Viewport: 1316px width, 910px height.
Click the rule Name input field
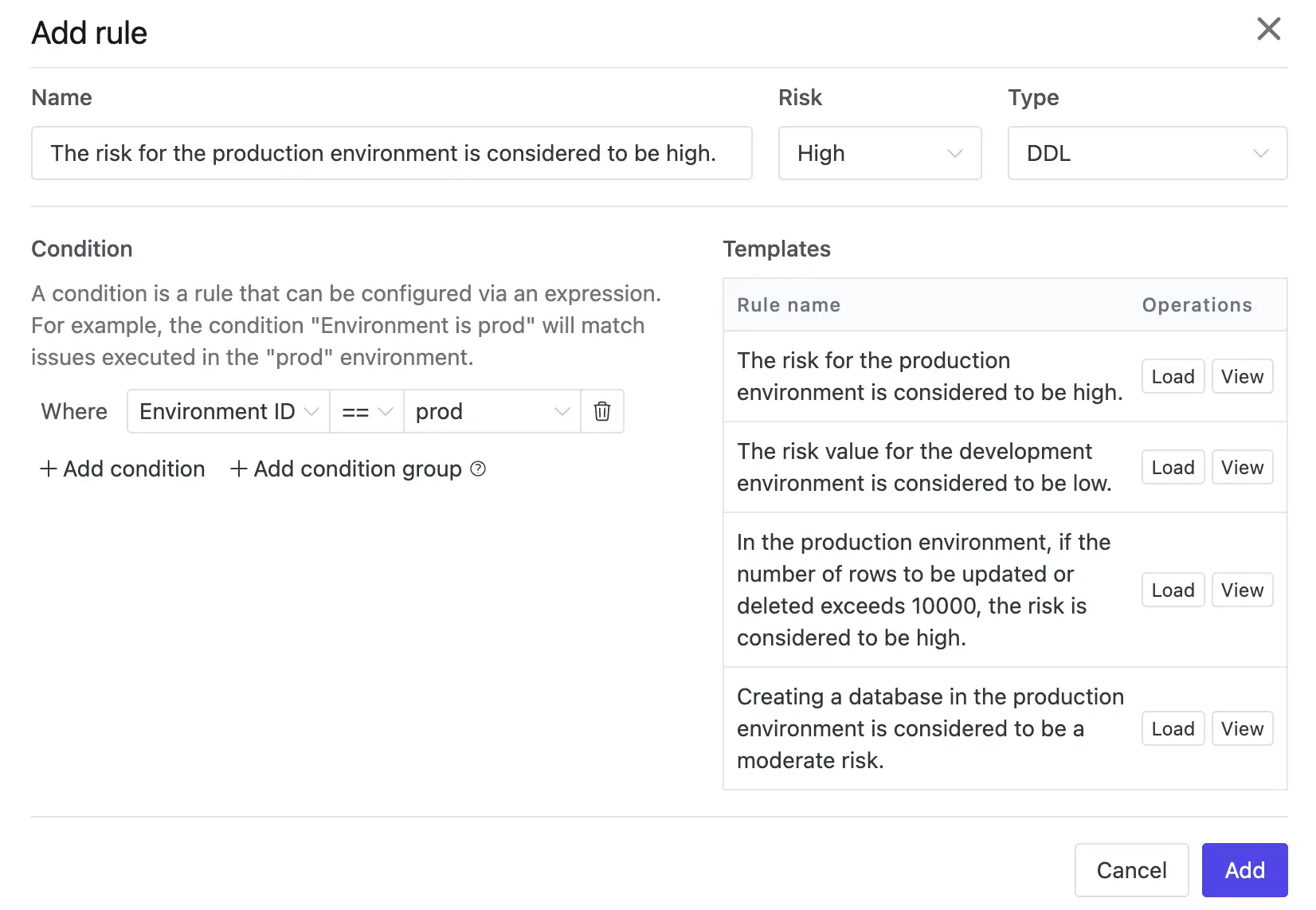click(392, 153)
